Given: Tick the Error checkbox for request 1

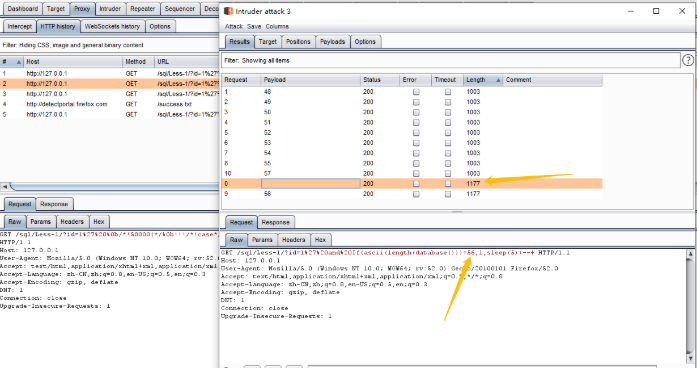Looking at the screenshot, I should coord(416,92).
